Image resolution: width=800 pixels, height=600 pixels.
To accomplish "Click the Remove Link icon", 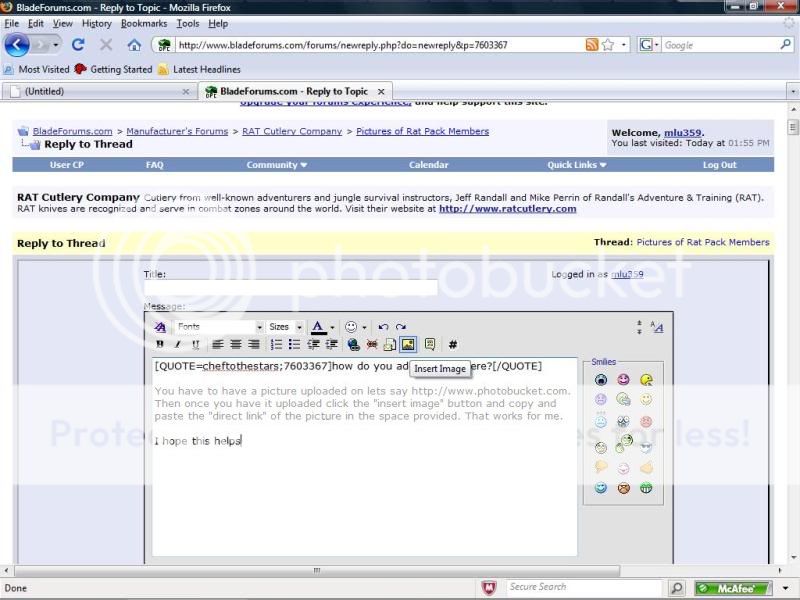I will 372,344.
